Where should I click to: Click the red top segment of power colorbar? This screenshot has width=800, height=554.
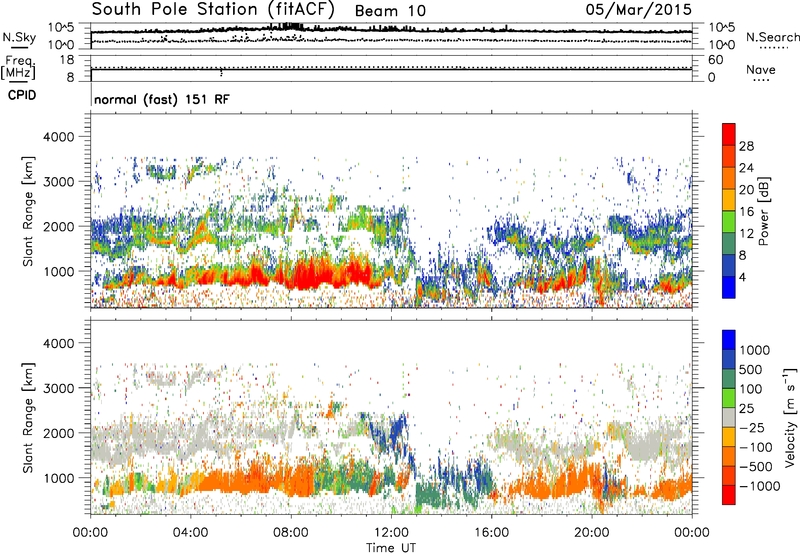click(x=729, y=134)
